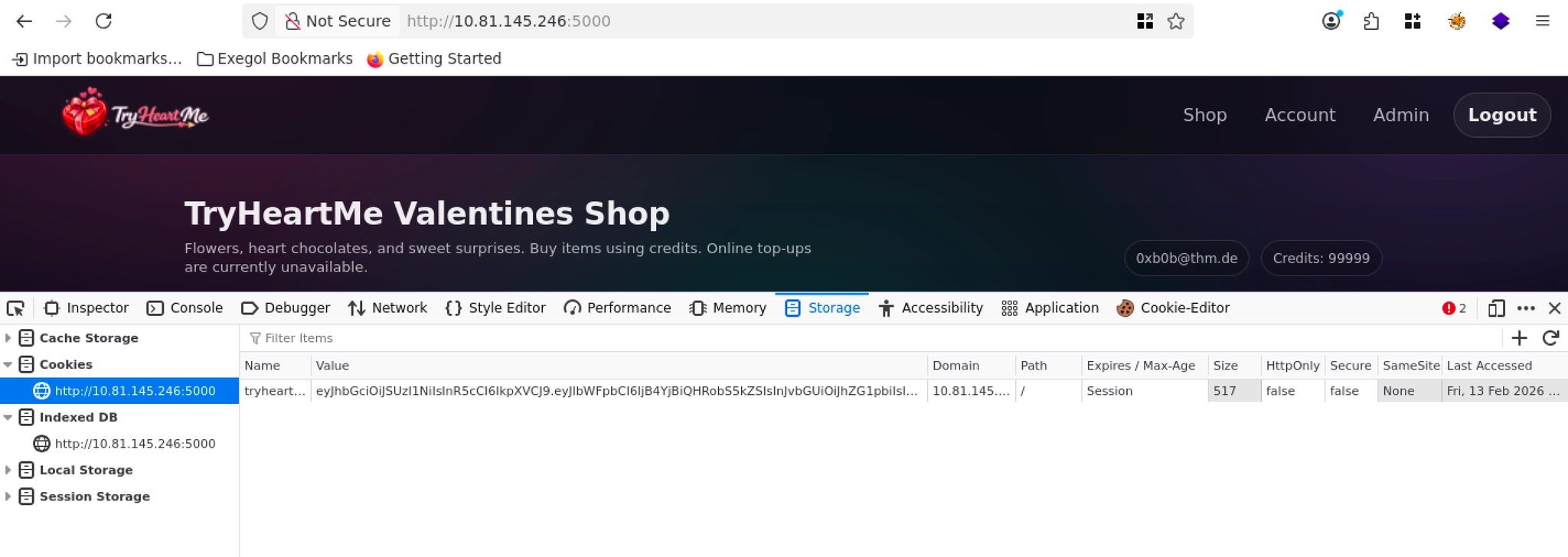
Task: Click the add new cookie plus icon
Action: coord(1519,338)
